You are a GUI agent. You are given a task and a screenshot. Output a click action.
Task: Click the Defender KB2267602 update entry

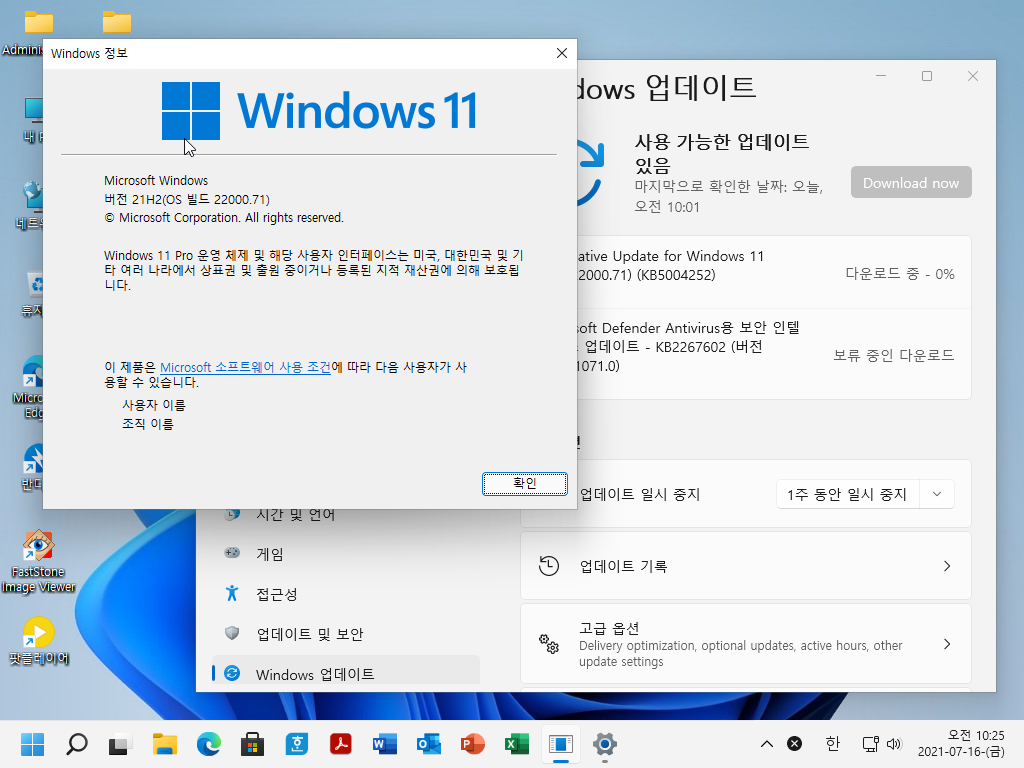click(773, 353)
